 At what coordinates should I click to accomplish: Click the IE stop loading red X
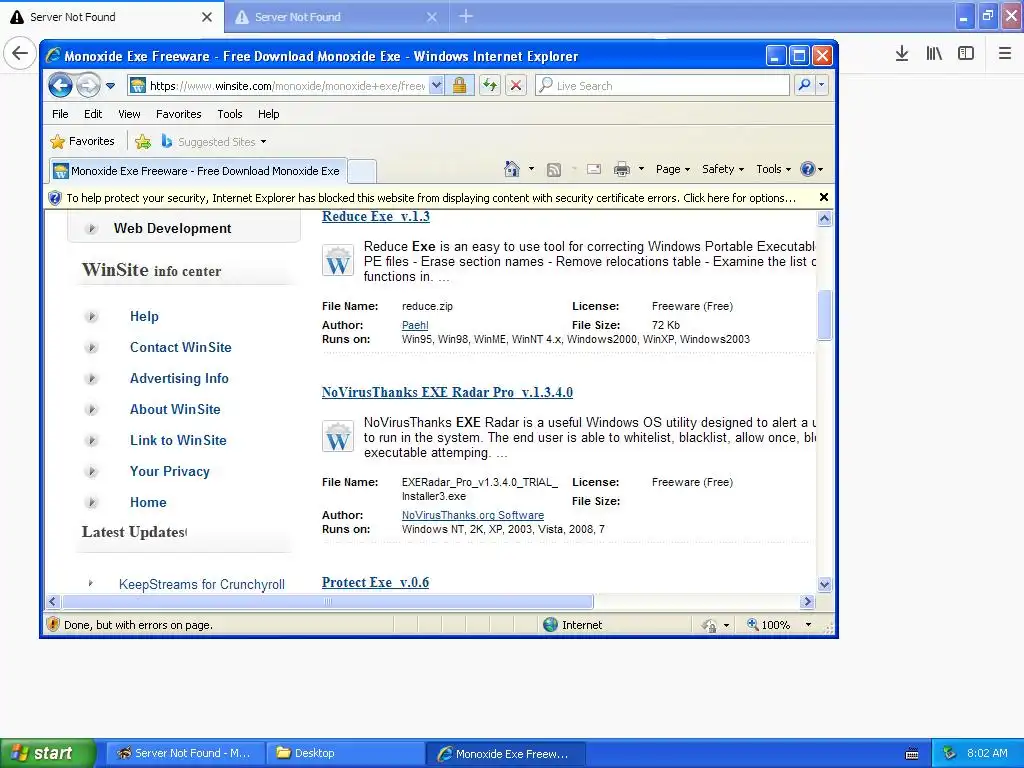(x=516, y=86)
